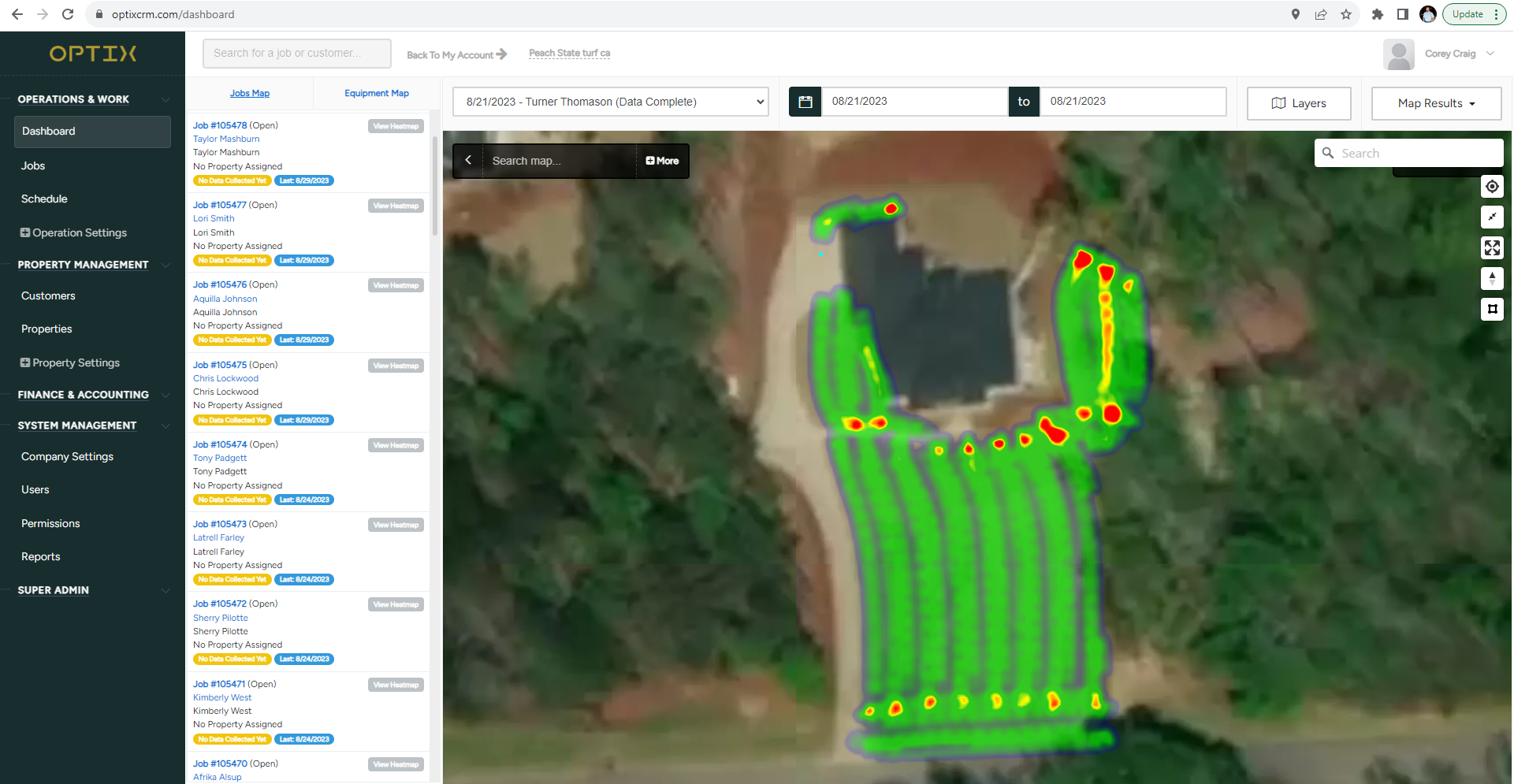Open Reports in the sidebar

(41, 556)
